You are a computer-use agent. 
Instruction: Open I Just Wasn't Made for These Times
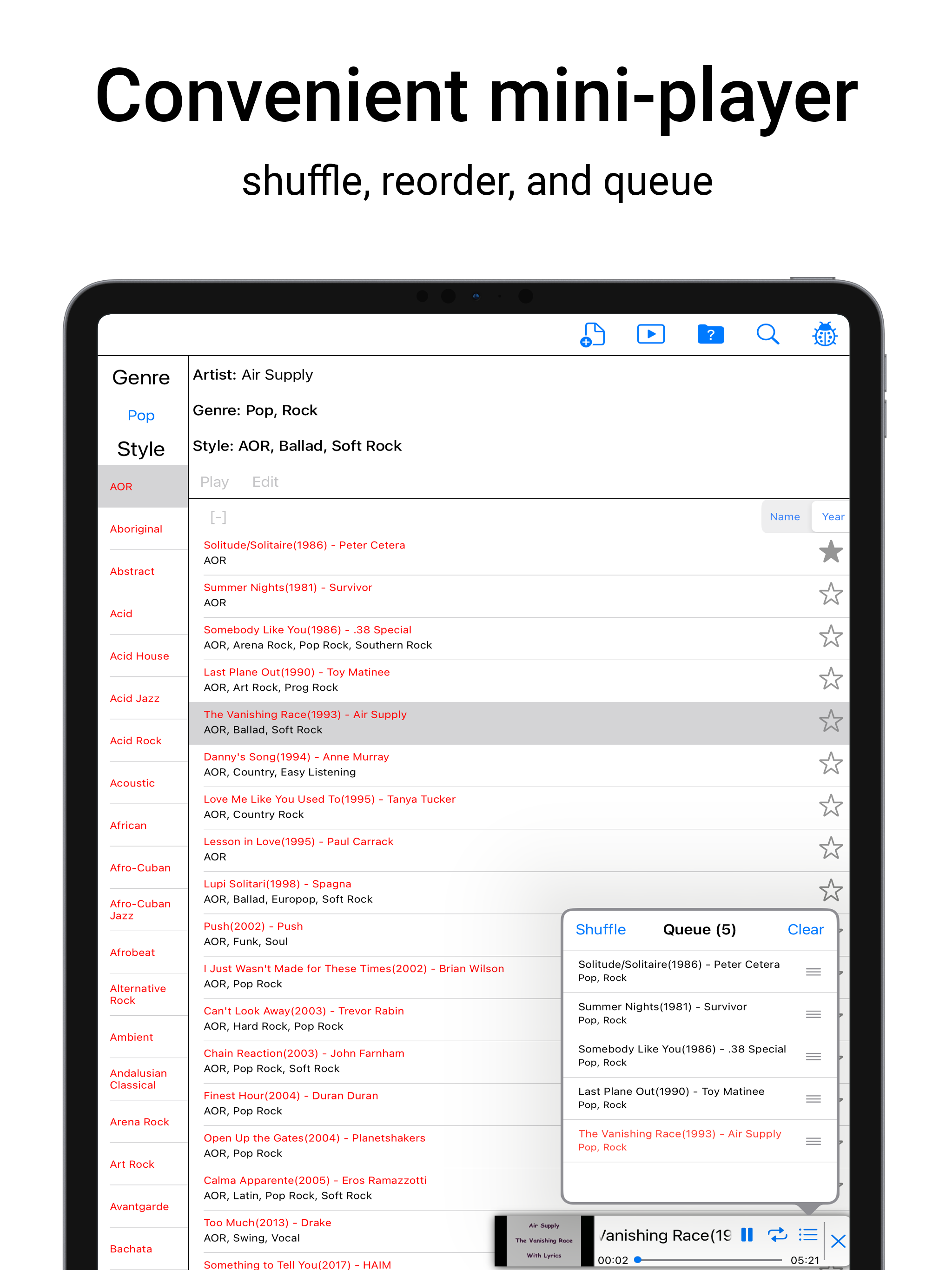(x=376, y=976)
